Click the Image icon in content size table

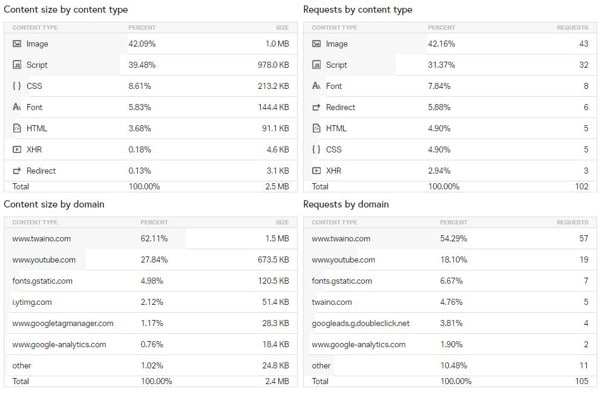pos(17,44)
